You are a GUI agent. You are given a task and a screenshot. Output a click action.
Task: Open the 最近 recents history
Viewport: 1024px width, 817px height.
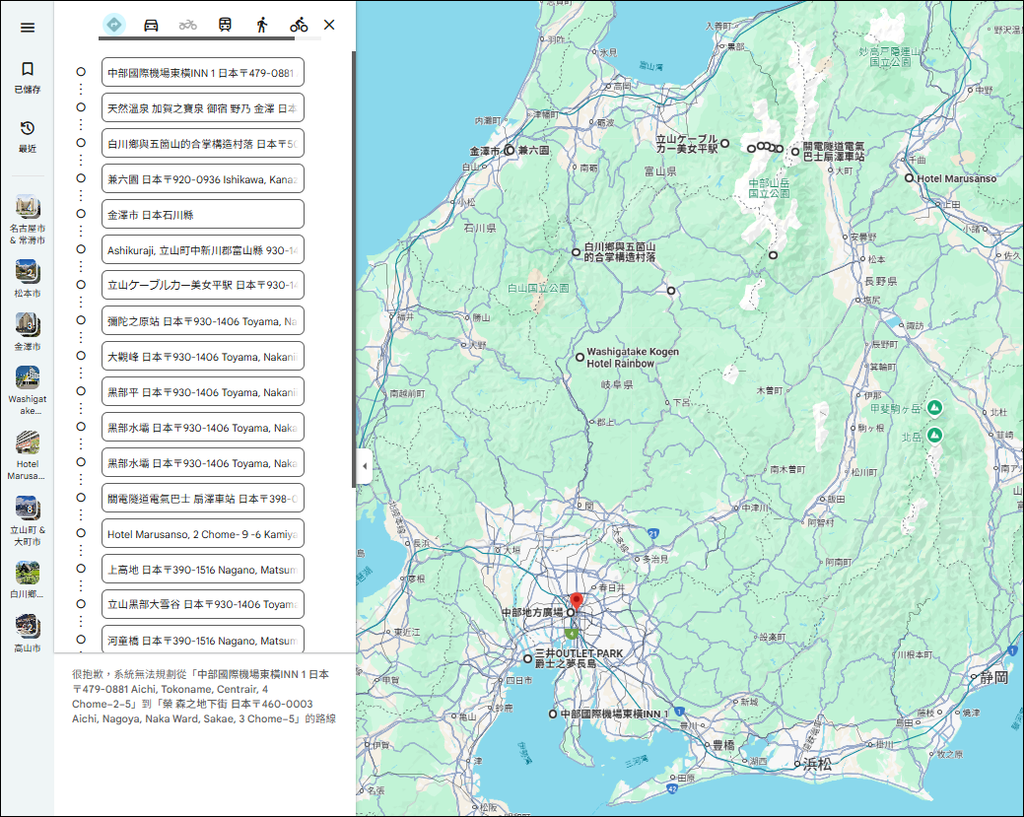[27, 136]
